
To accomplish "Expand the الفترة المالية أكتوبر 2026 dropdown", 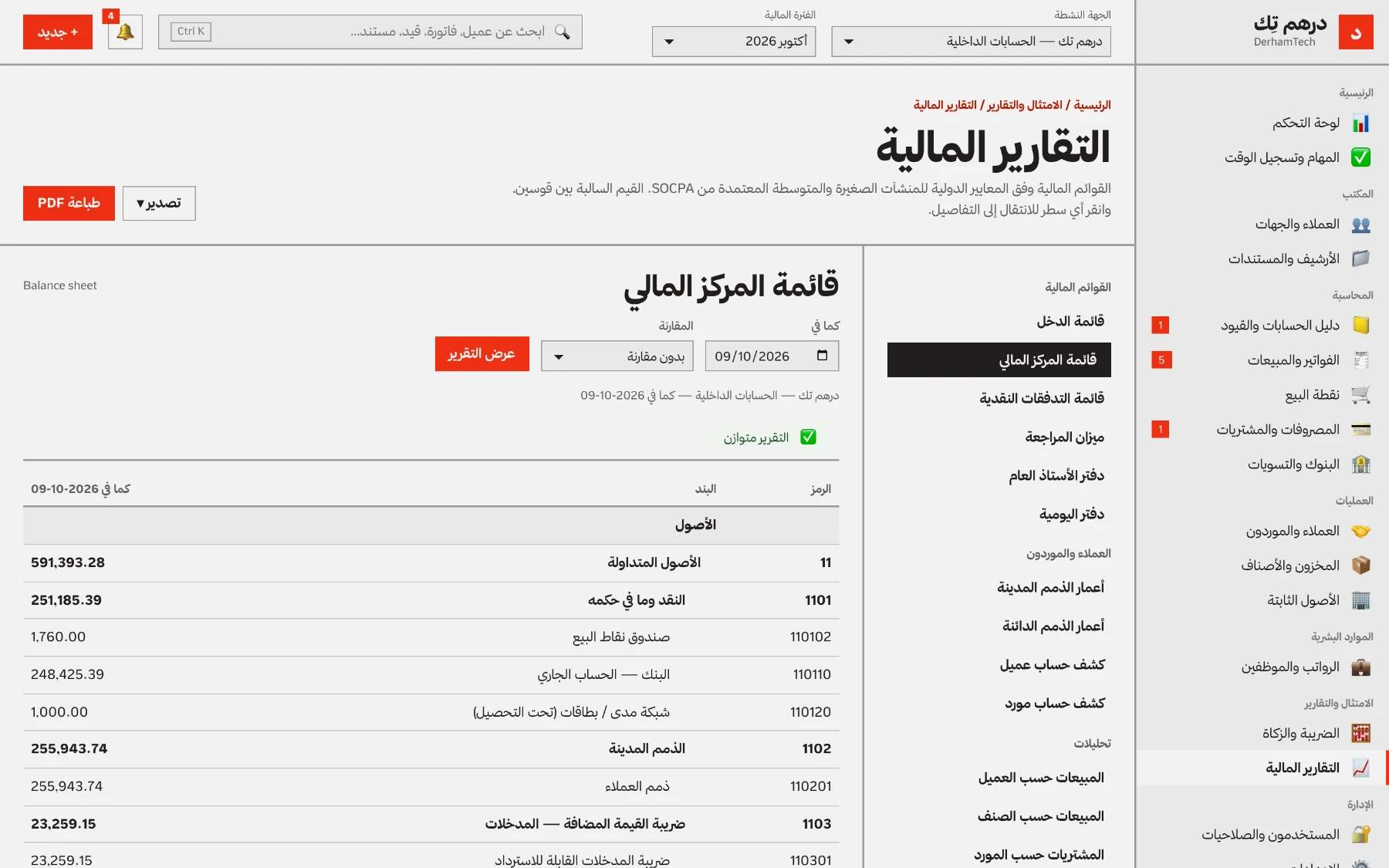I will pos(734,42).
